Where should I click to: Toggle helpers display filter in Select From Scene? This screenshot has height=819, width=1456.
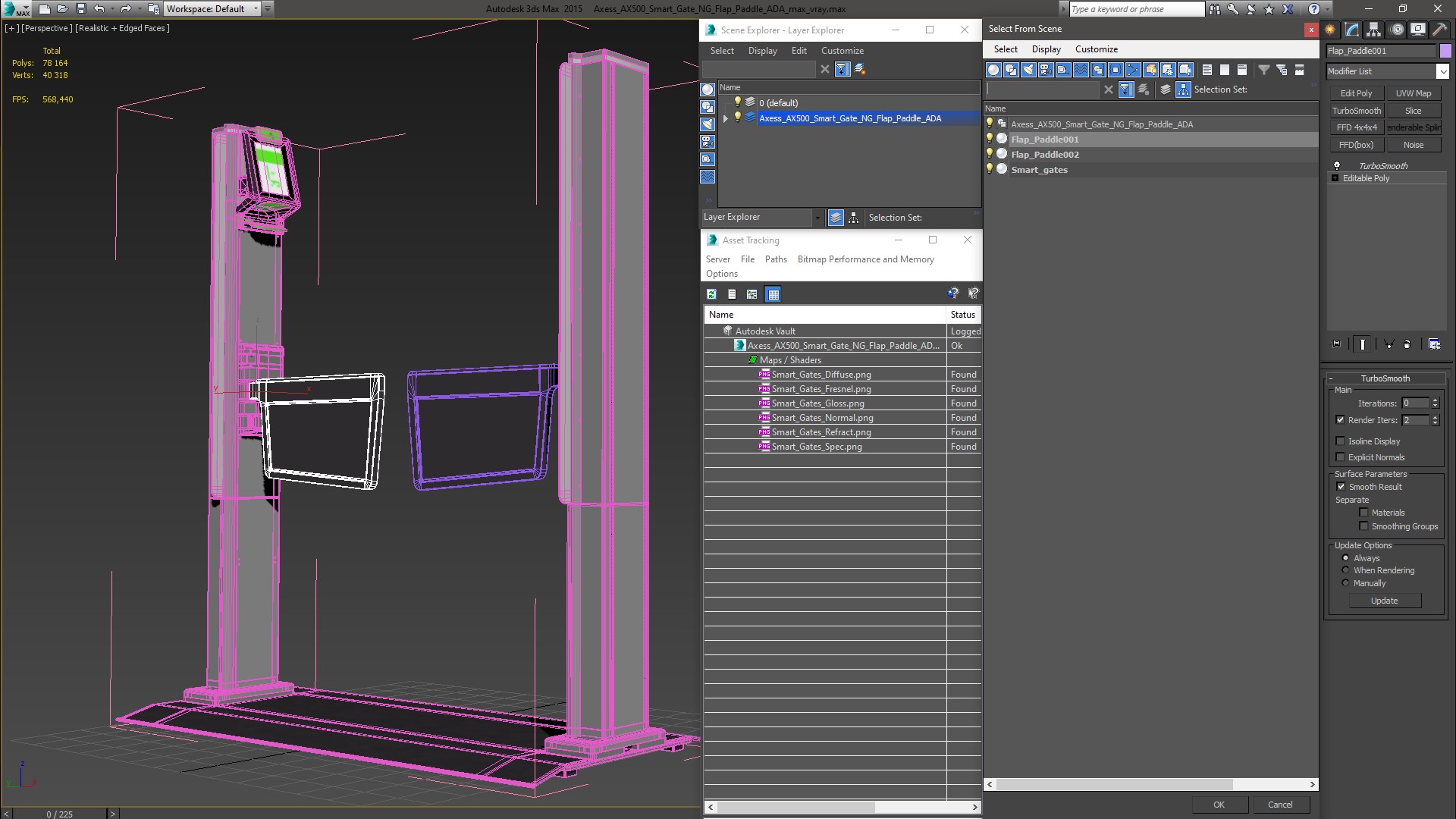pyautogui.click(x=1063, y=70)
